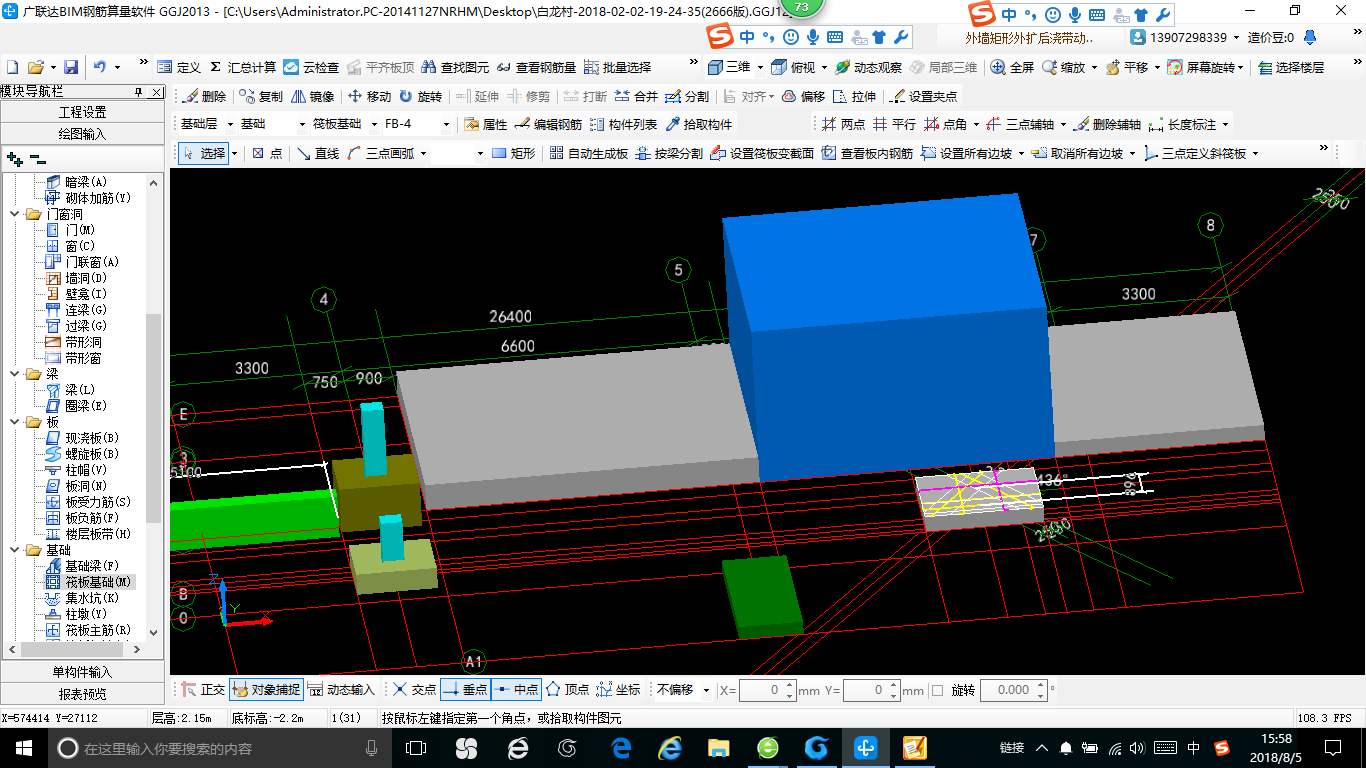This screenshot has height=768, width=1366.
Task: Expand the 基础层 floor dropdown
Action: pos(230,125)
